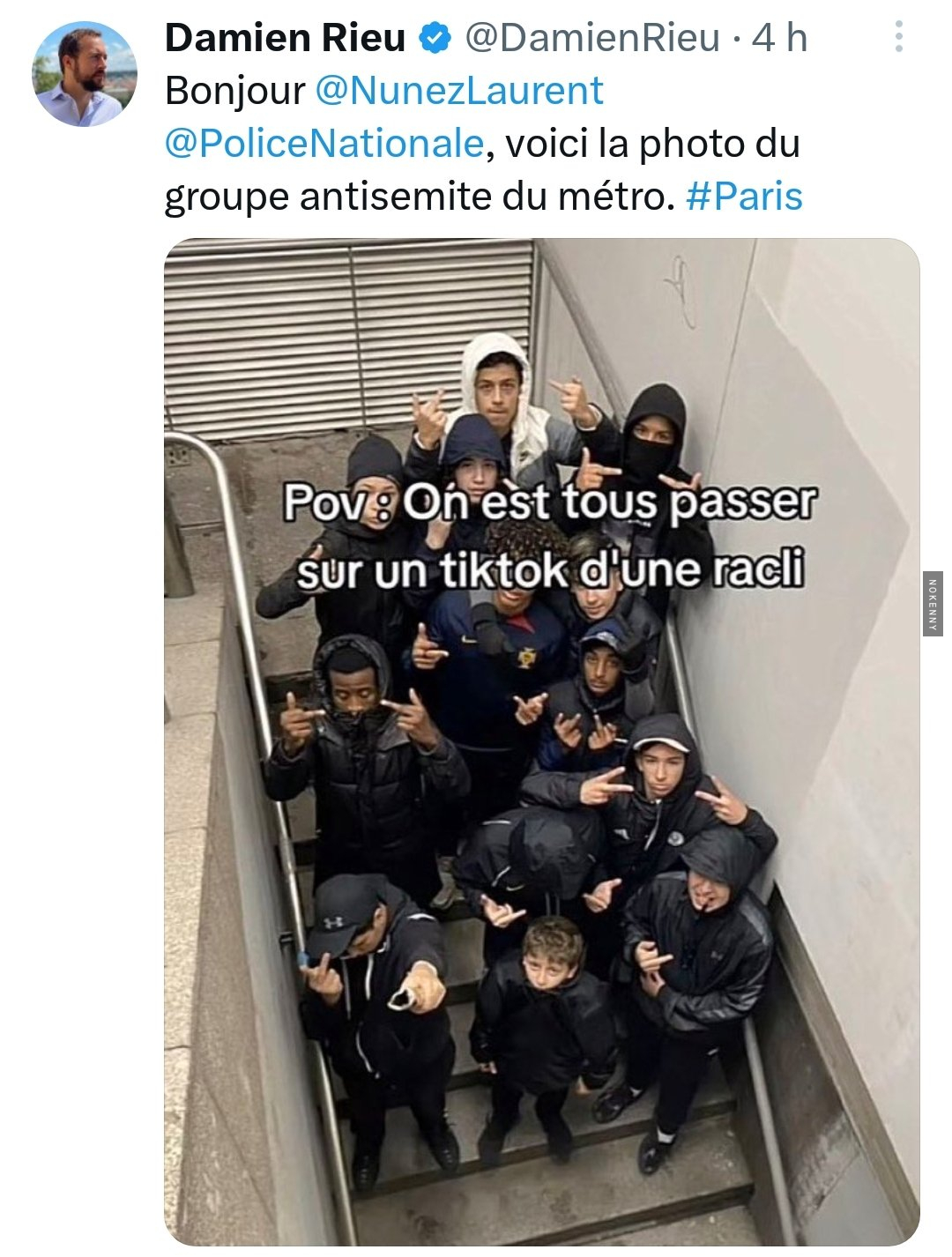The width and height of the screenshot is (952, 1257).
Task: Open the @NunezLaurent mention
Action: coord(459,91)
